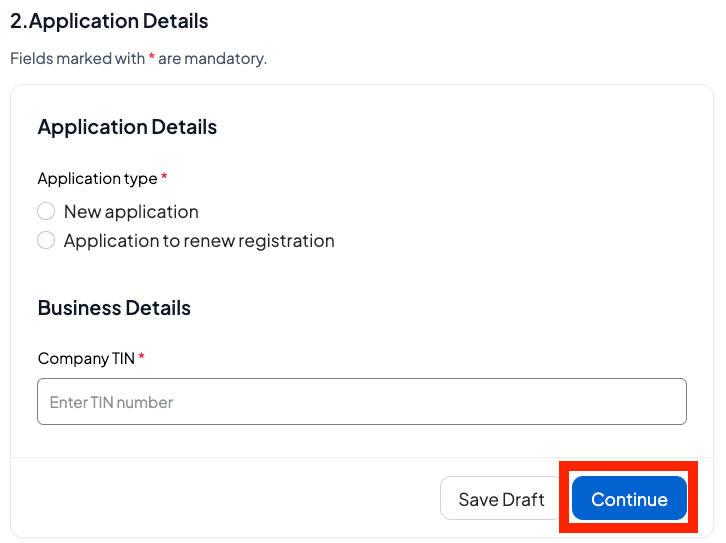Click the blue Continue button

(629, 499)
